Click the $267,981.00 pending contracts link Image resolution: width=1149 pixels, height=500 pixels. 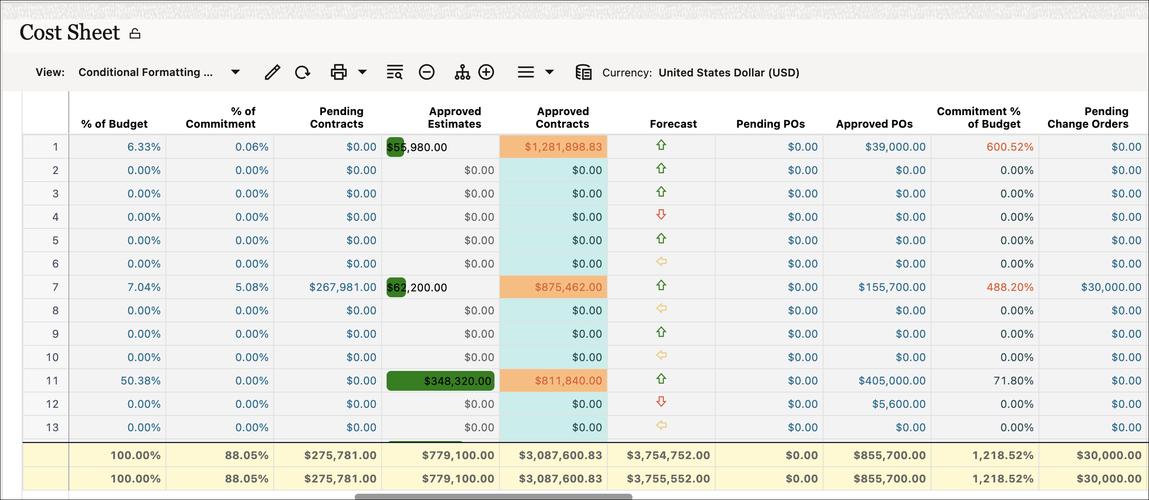(343, 287)
